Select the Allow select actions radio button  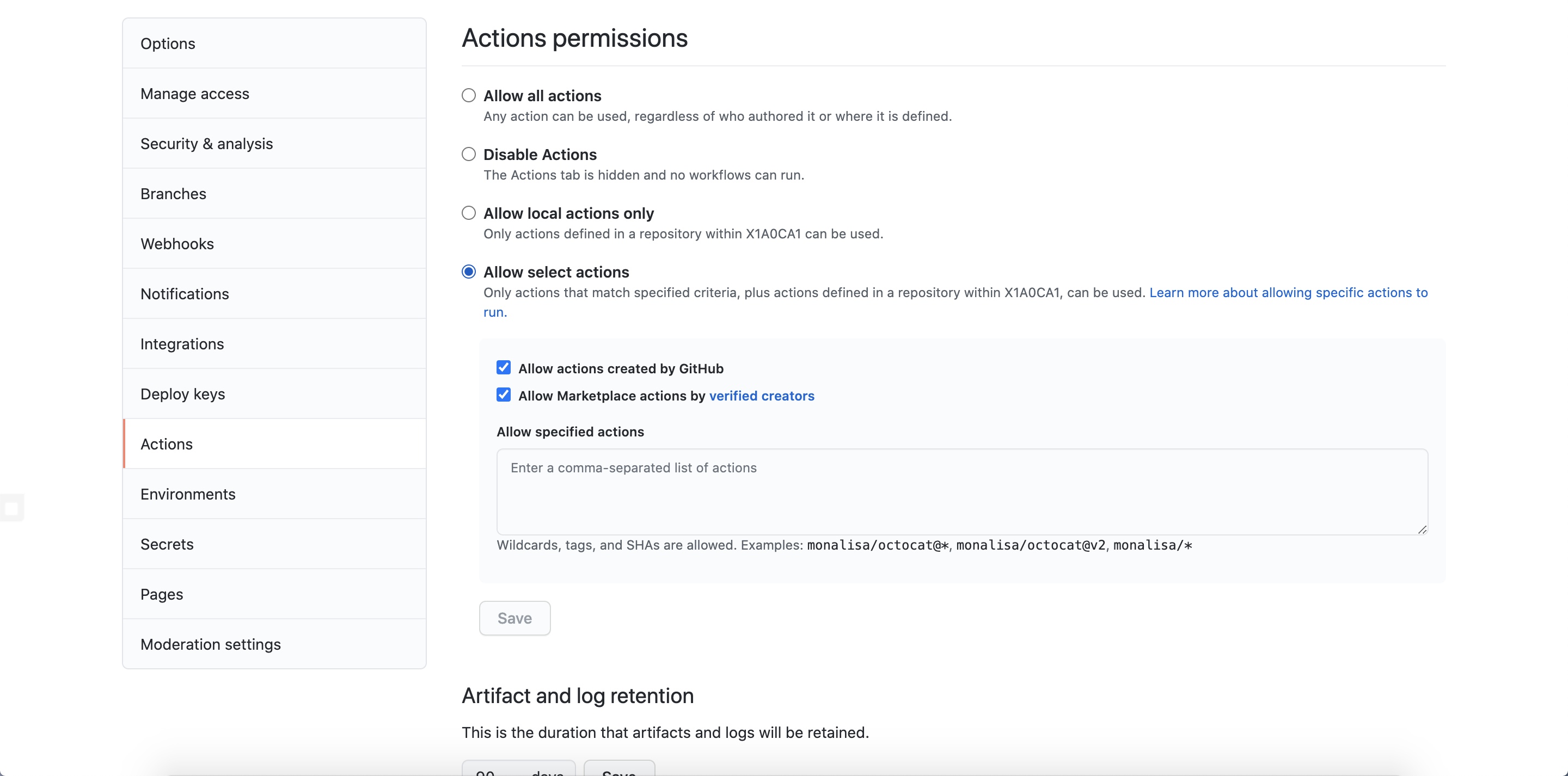pos(468,272)
